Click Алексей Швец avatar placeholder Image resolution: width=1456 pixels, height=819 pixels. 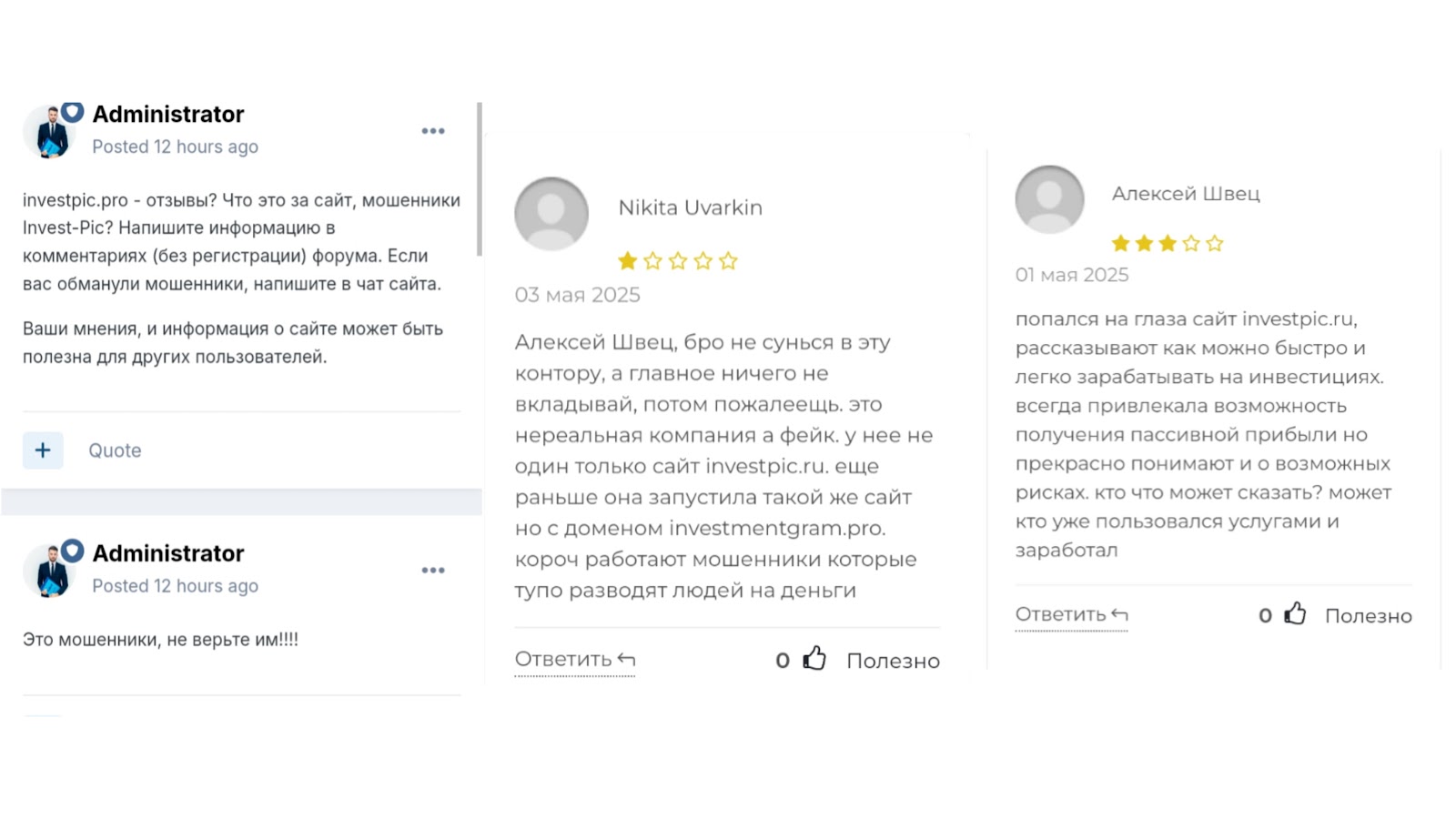click(x=1049, y=199)
